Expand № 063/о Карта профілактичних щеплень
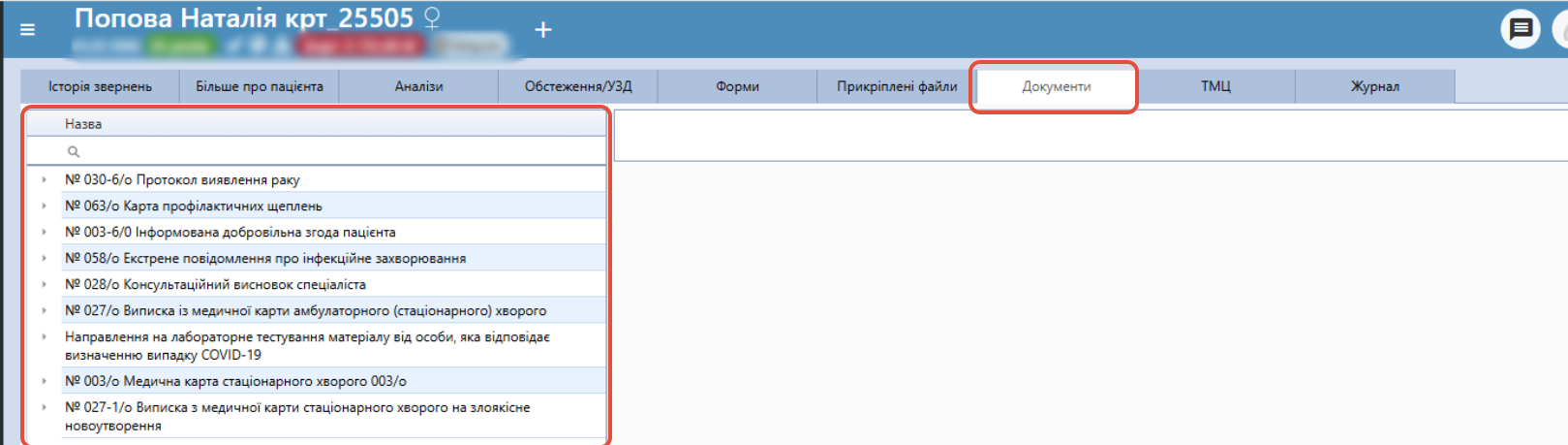Viewport: 1568px width, 445px height. pyautogui.click(x=44, y=206)
